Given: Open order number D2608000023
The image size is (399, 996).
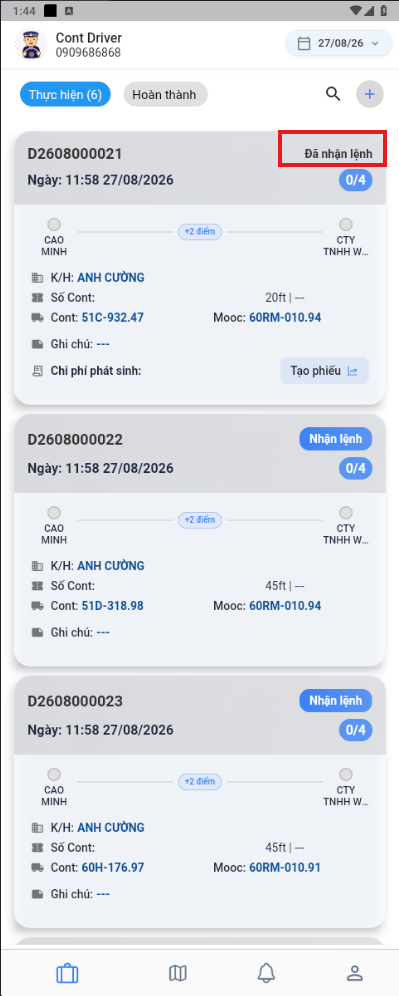Looking at the screenshot, I should pyautogui.click(x=75, y=701).
